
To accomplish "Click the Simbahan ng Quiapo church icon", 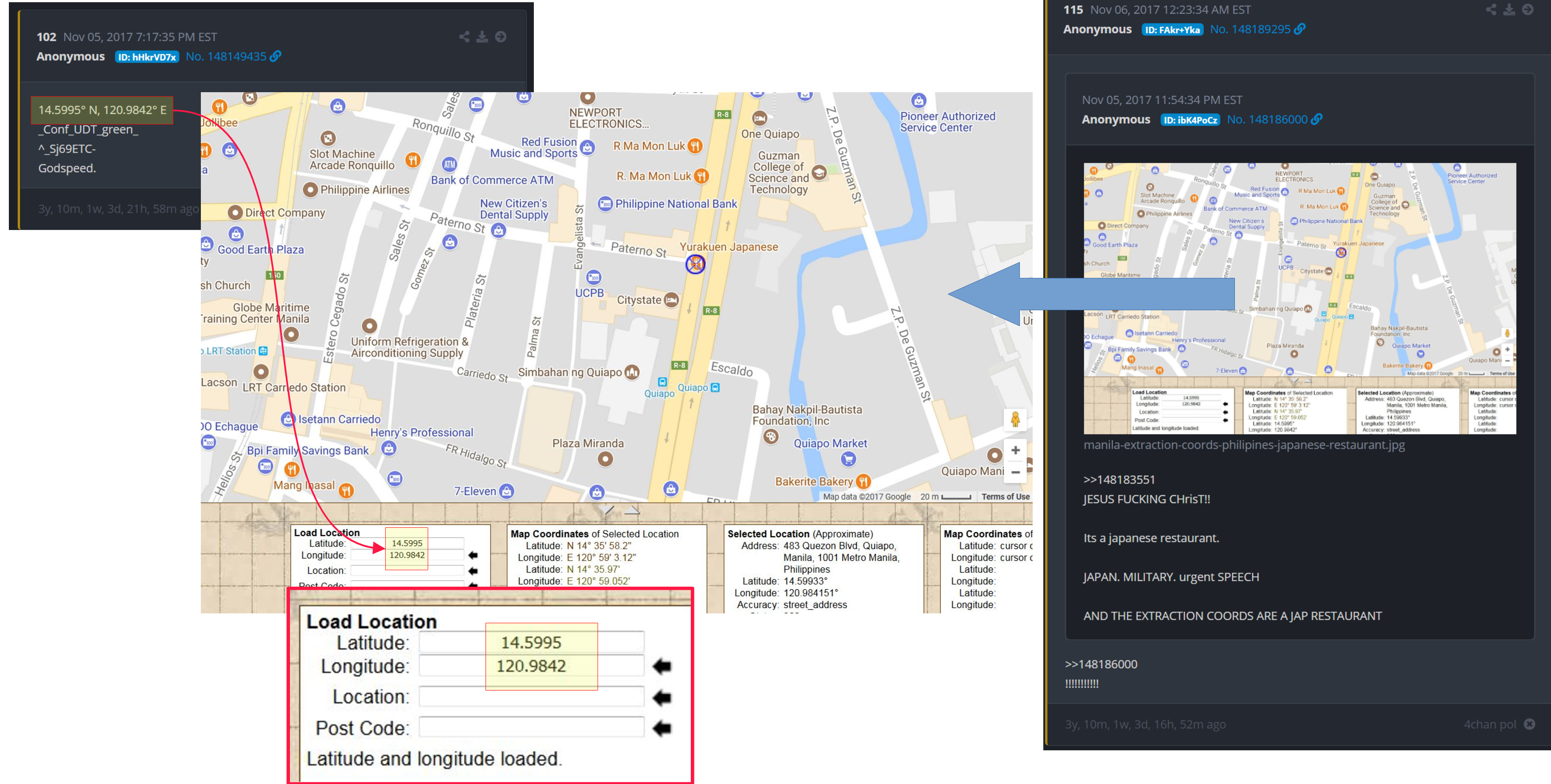I will click(x=631, y=372).
